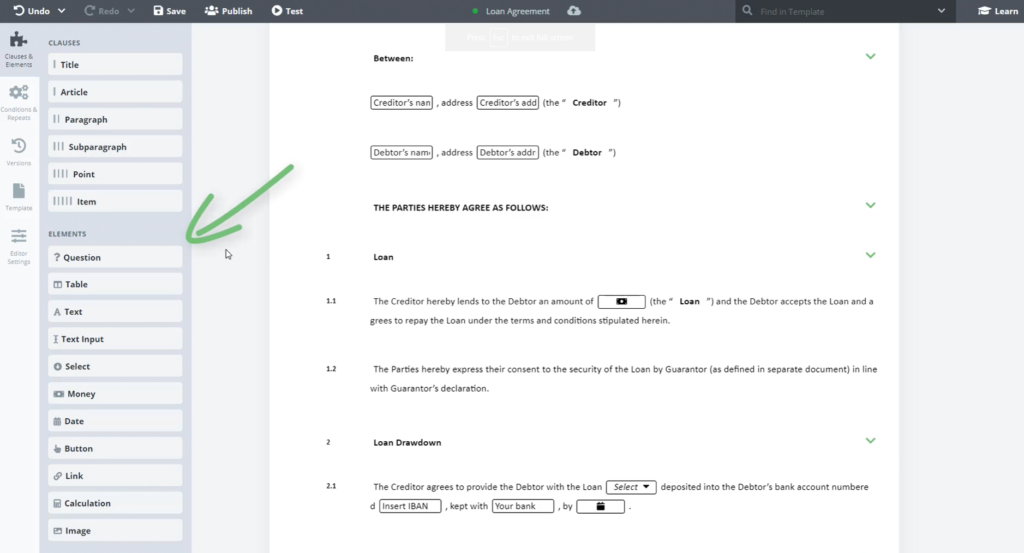
Task: Click the money field in clause 1.1
Action: 621,301
